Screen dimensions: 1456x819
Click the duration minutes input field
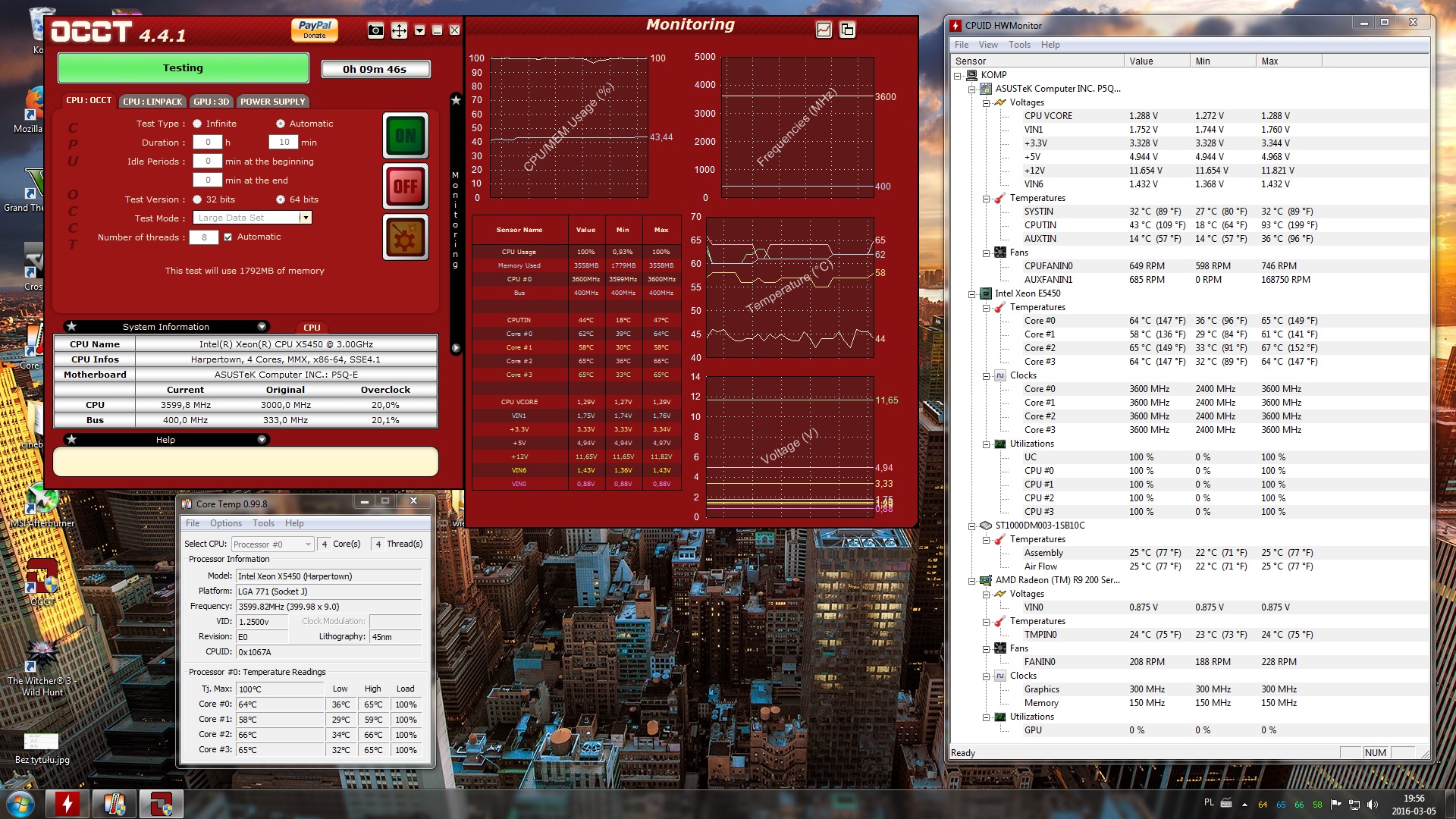(284, 142)
